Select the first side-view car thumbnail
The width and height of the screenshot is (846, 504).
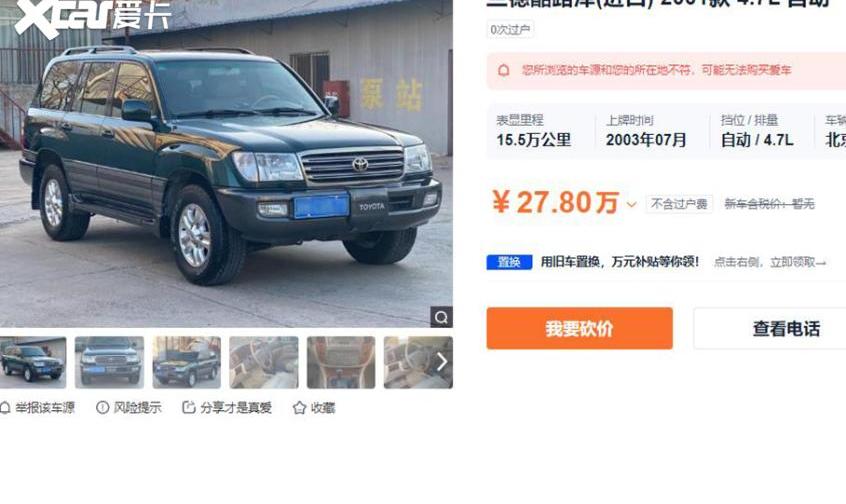[x=33, y=362]
